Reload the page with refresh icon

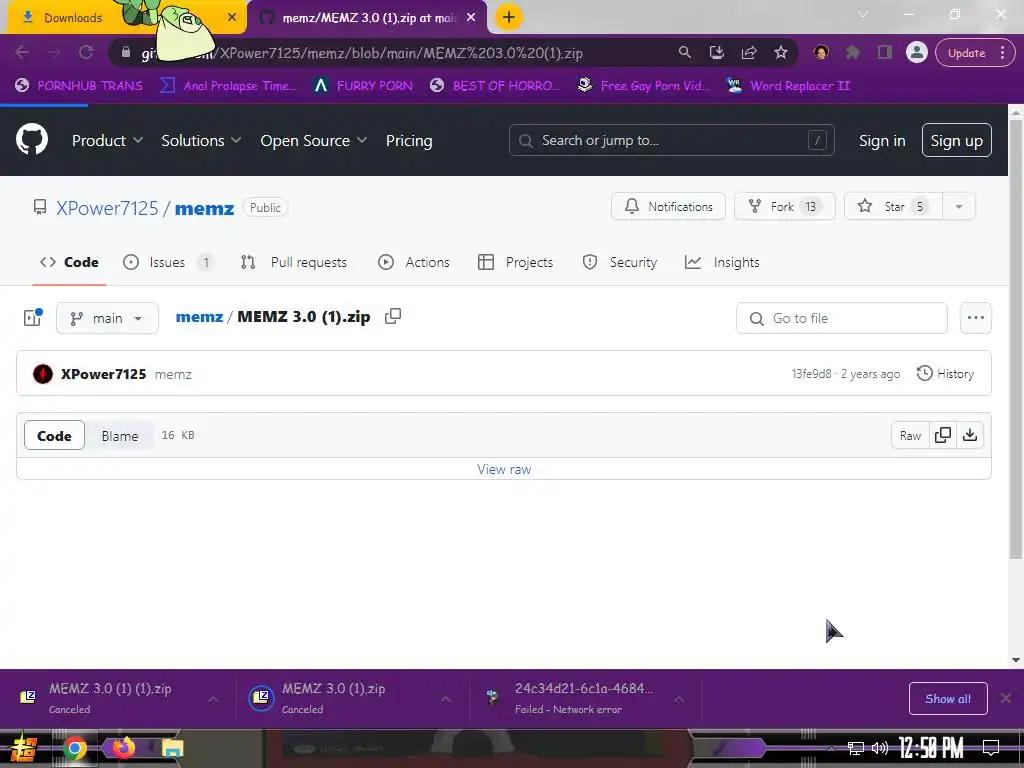coord(86,52)
